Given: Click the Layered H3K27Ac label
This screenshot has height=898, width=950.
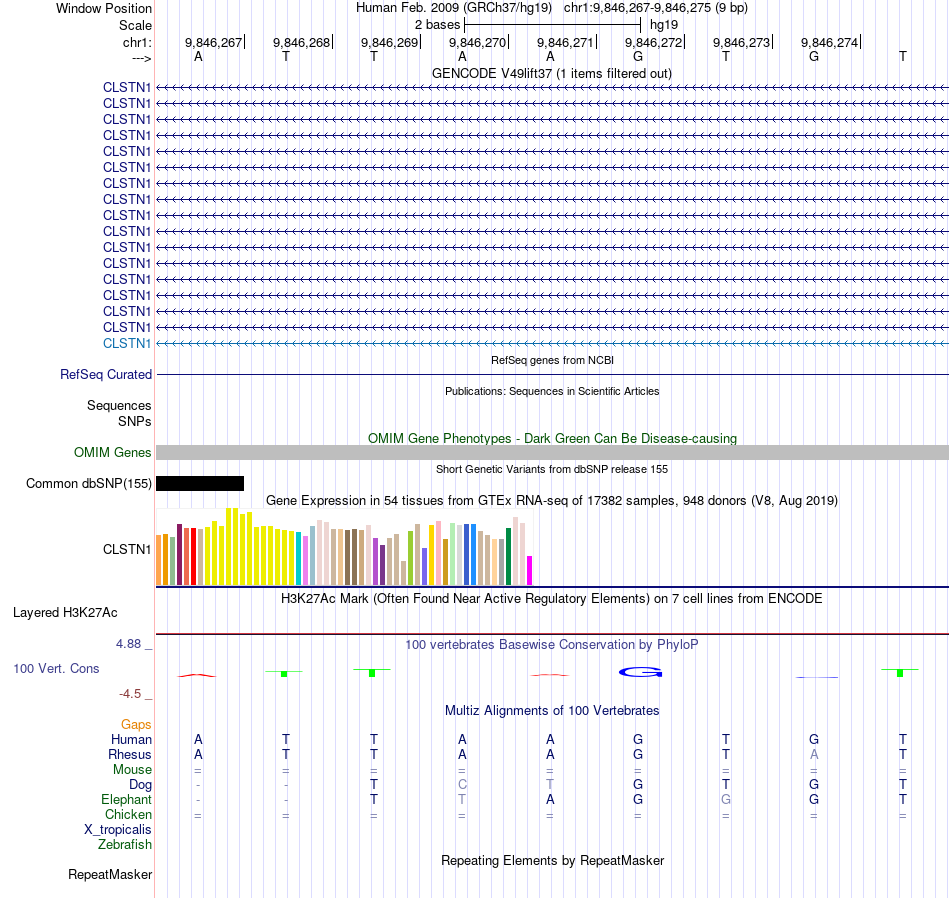Looking at the screenshot, I should [65, 613].
